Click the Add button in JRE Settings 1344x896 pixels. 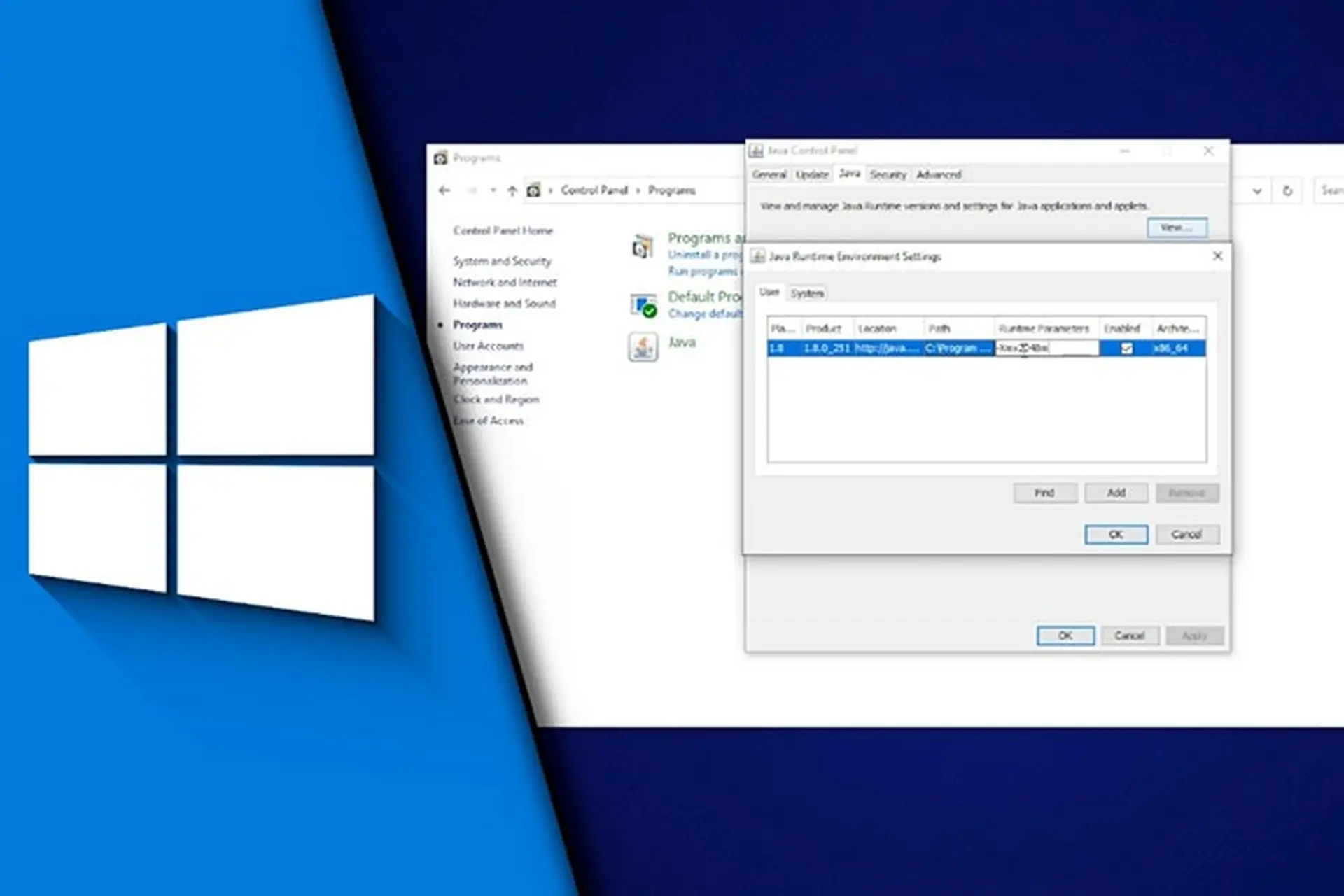pos(1116,493)
